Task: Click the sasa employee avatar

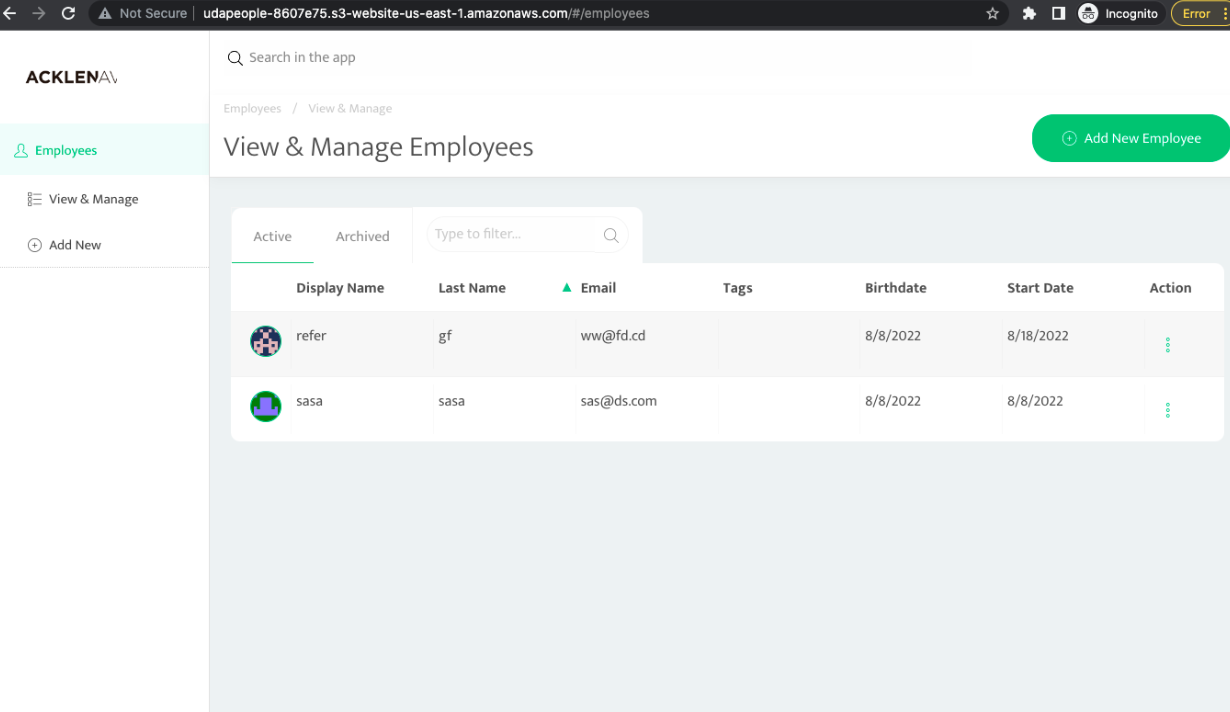Action: pos(265,406)
